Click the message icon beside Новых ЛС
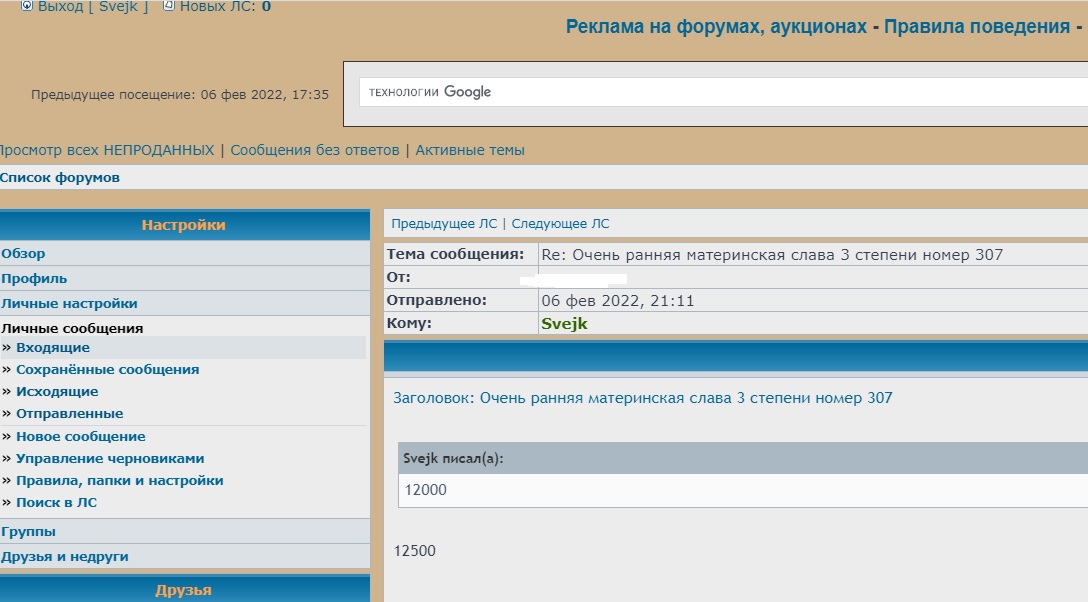 tap(168, 6)
